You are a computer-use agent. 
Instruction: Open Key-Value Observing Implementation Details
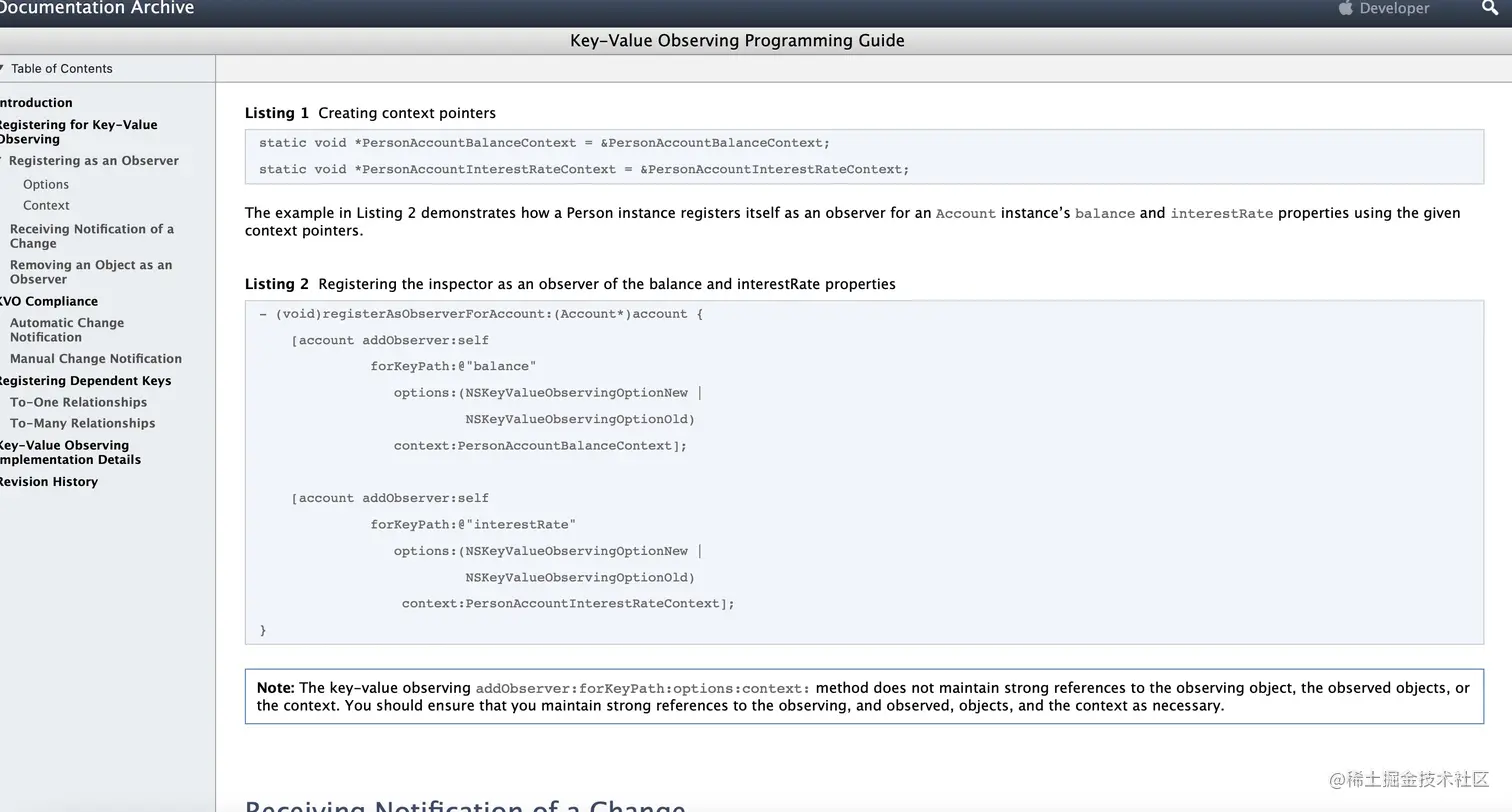point(70,453)
